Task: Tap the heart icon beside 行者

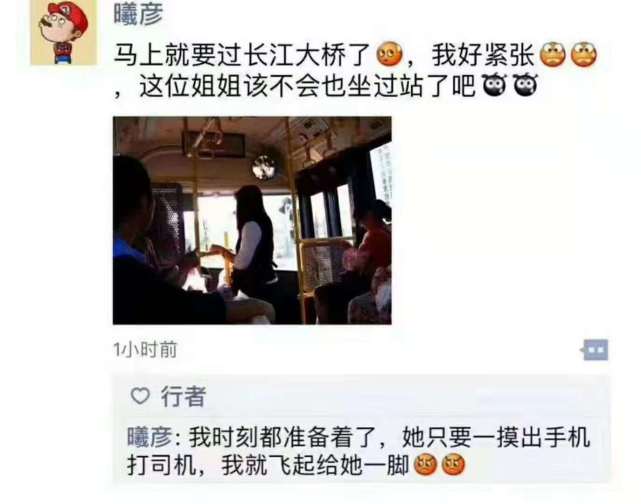Action: tap(140, 396)
